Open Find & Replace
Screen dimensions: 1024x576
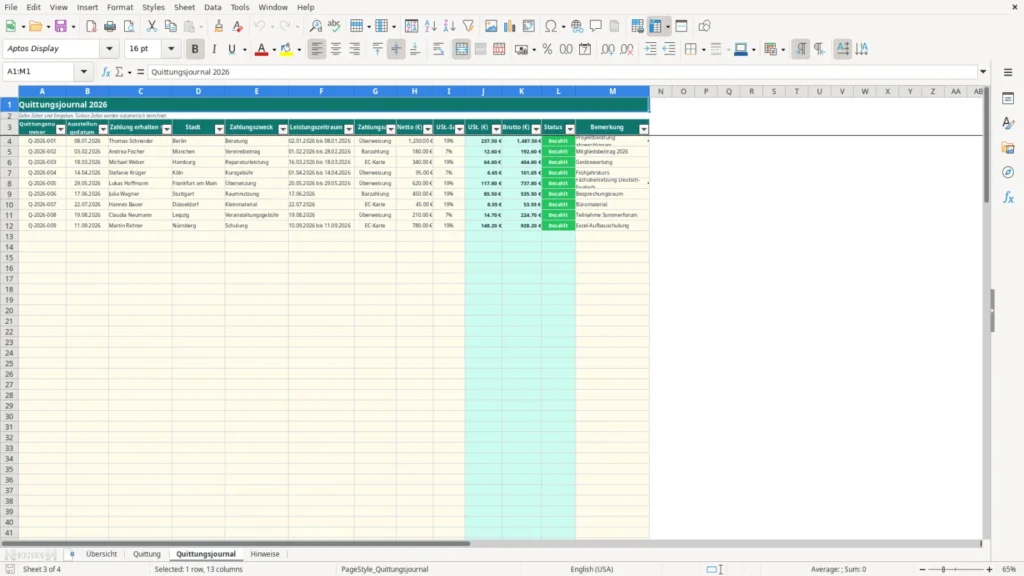click(315, 26)
